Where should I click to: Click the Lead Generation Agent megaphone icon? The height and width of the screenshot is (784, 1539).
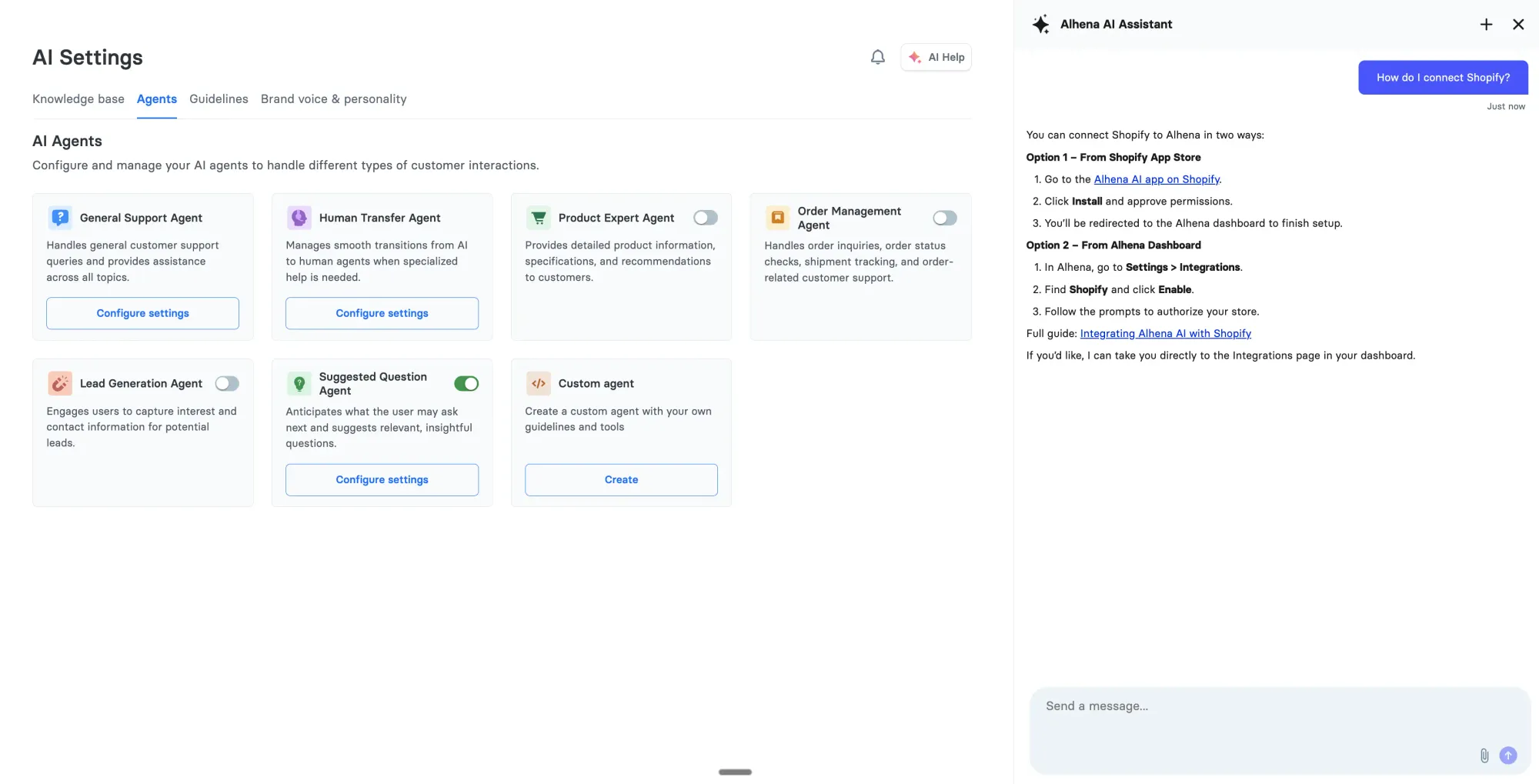coord(61,383)
